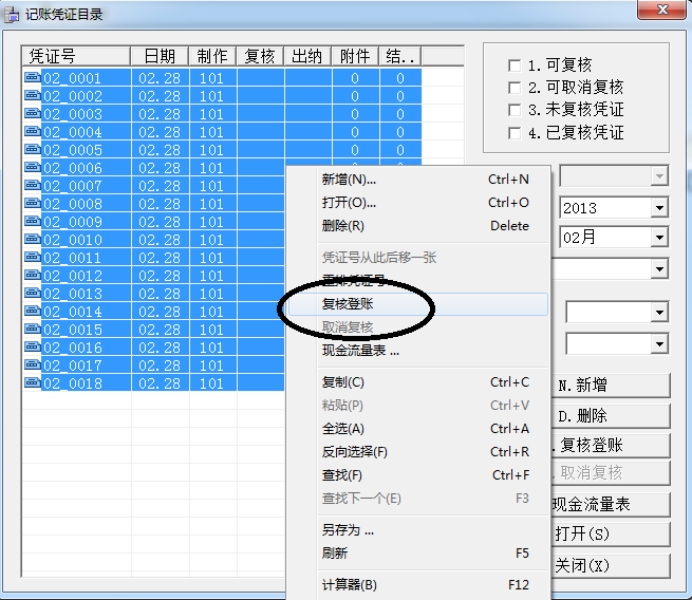The width and height of the screenshot is (692, 600).
Task: Click the voucher icon for row 02_0001
Action: click(x=32, y=78)
